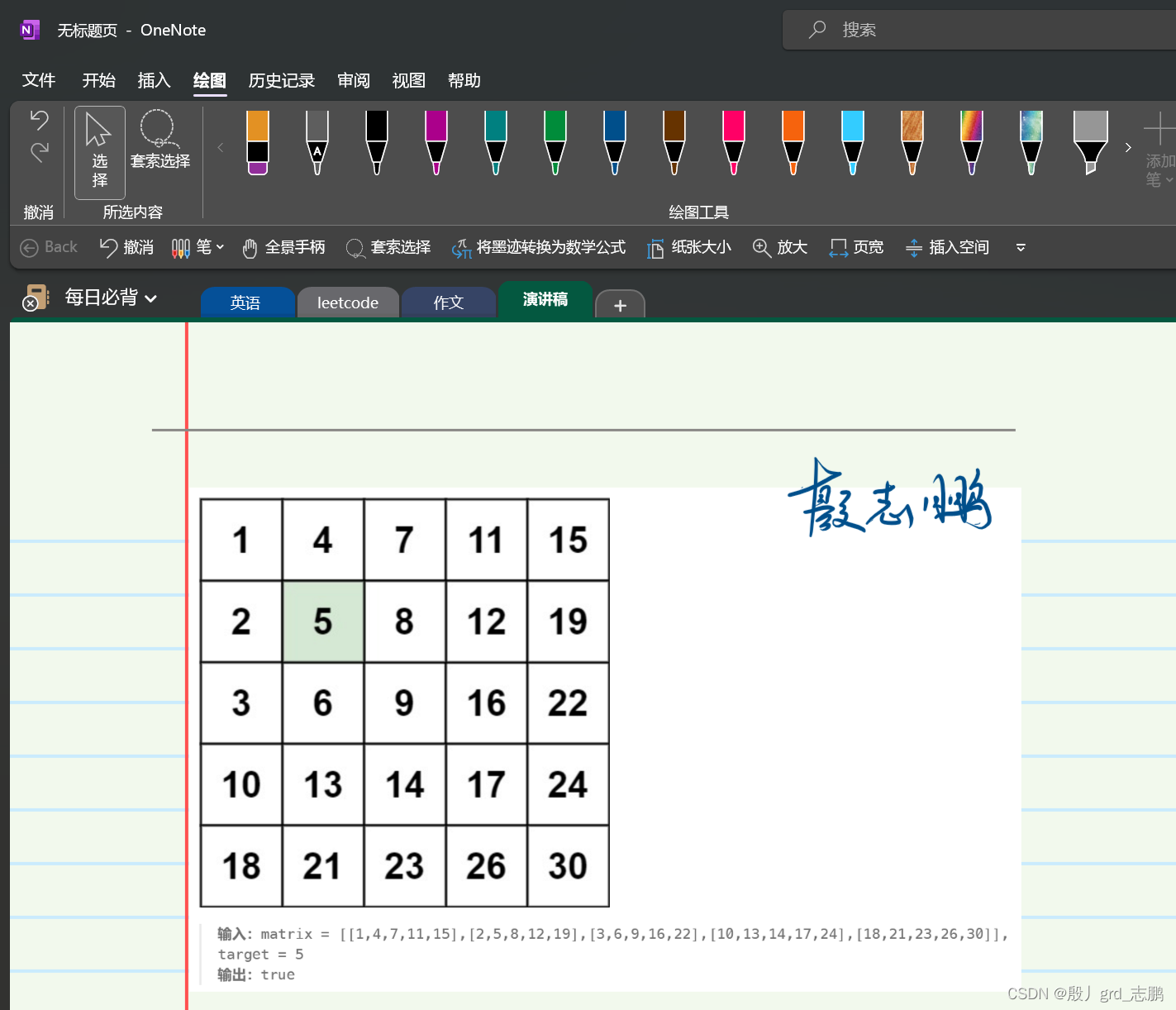Open the View (视图) ribbon tab
The height and width of the screenshot is (1010, 1176).
click(409, 80)
